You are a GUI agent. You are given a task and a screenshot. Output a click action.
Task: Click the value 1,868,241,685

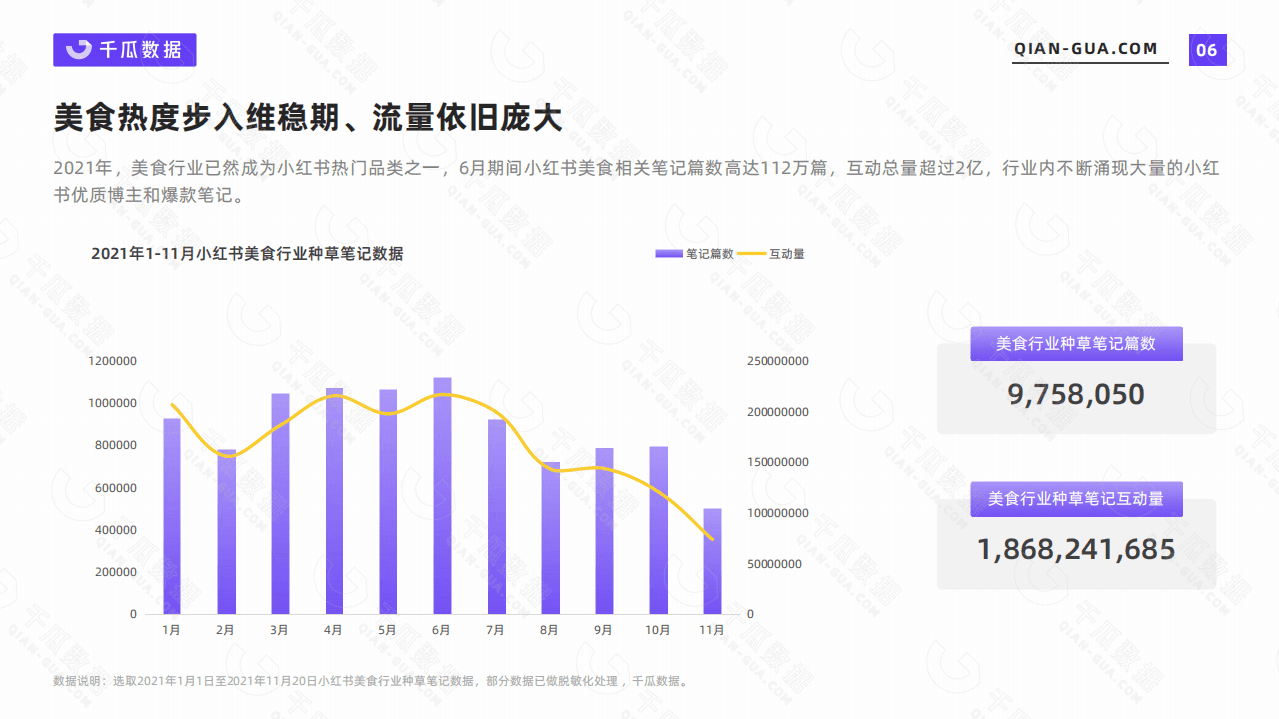click(x=1076, y=549)
